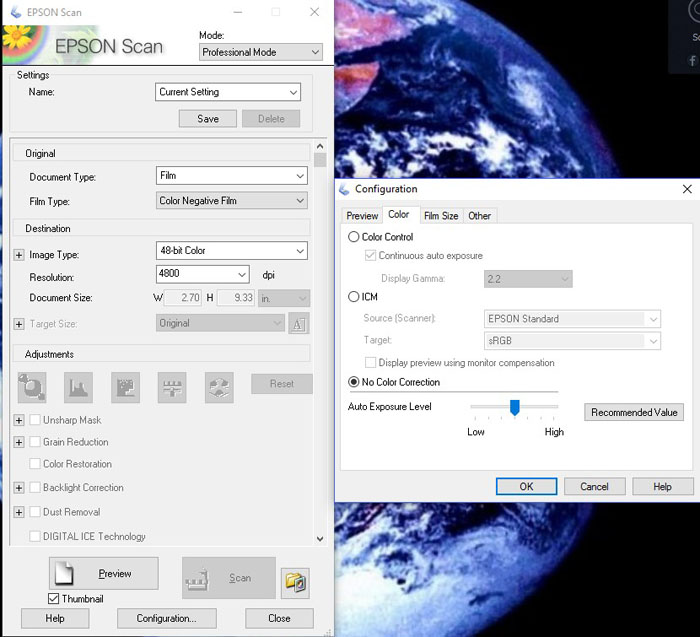This screenshot has height=637, width=700.
Task: Toggle the Thumbnail checkbox
Action: pyautogui.click(x=53, y=598)
